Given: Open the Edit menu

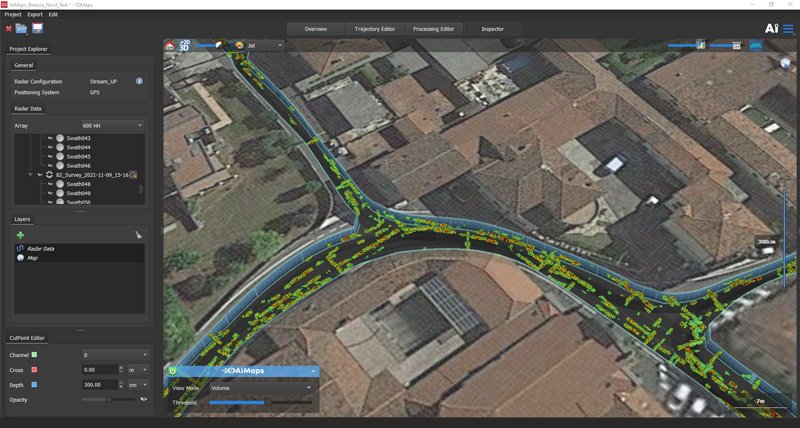Looking at the screenshot, I should click(53, 14).
